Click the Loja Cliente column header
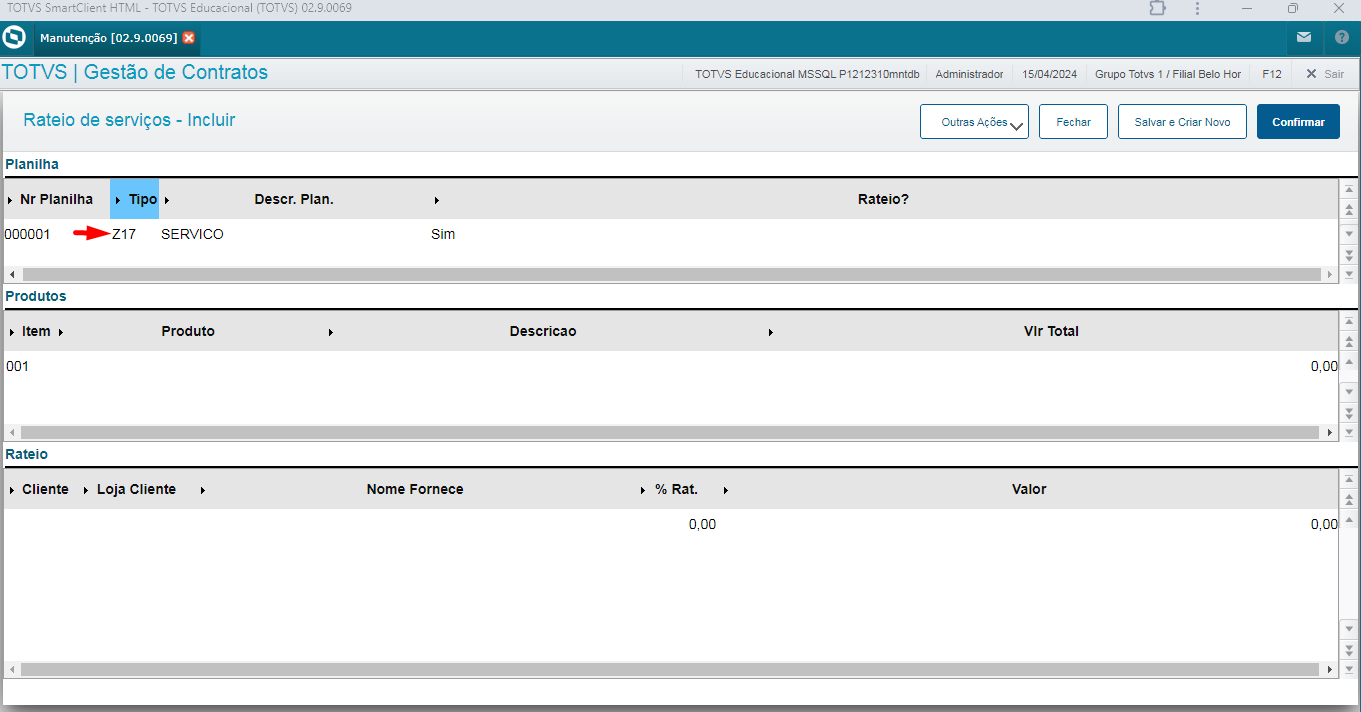 coord(136,489)
